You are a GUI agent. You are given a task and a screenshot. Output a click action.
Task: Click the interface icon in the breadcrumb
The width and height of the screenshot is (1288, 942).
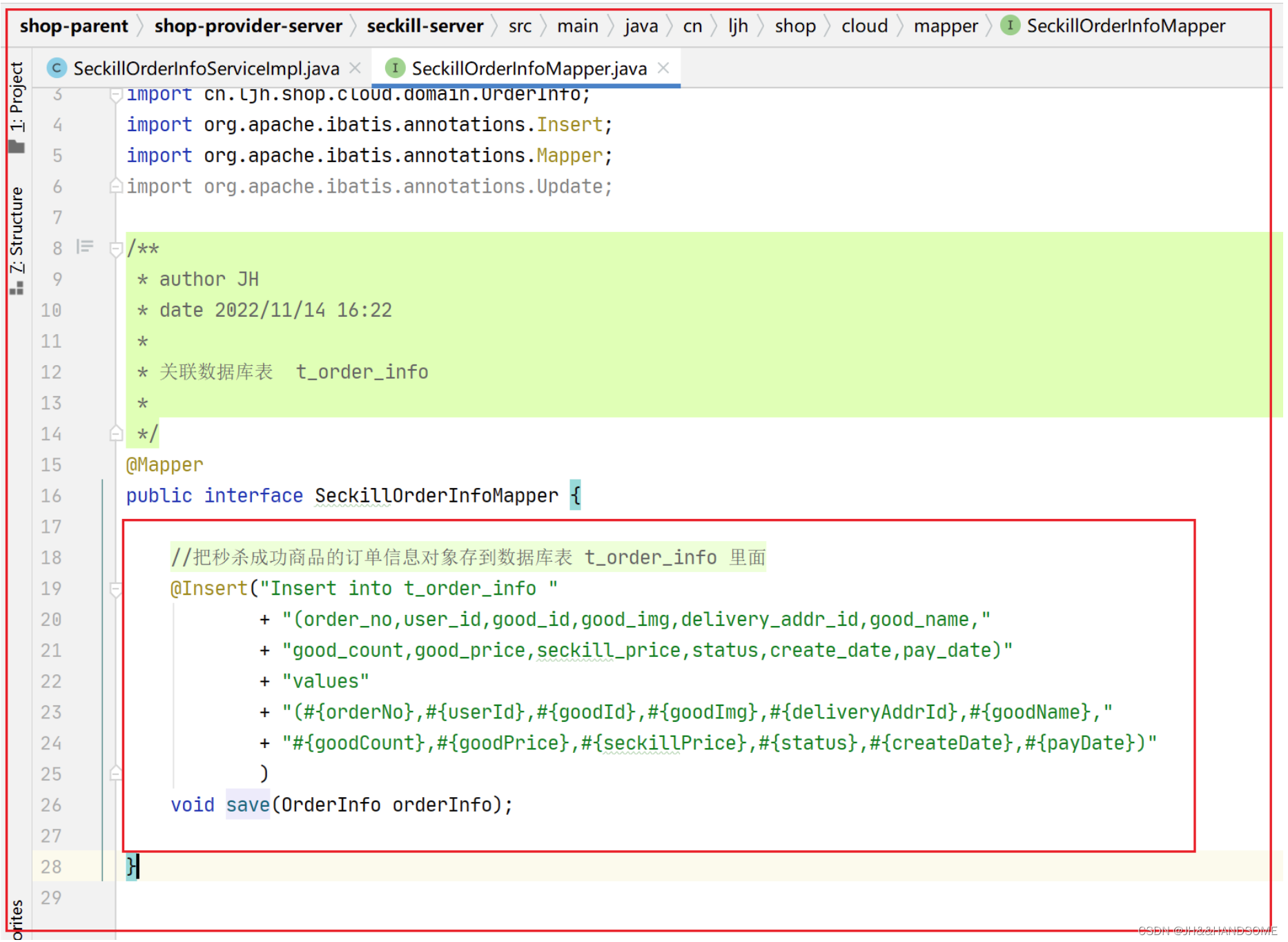[x=1010, y=26]
